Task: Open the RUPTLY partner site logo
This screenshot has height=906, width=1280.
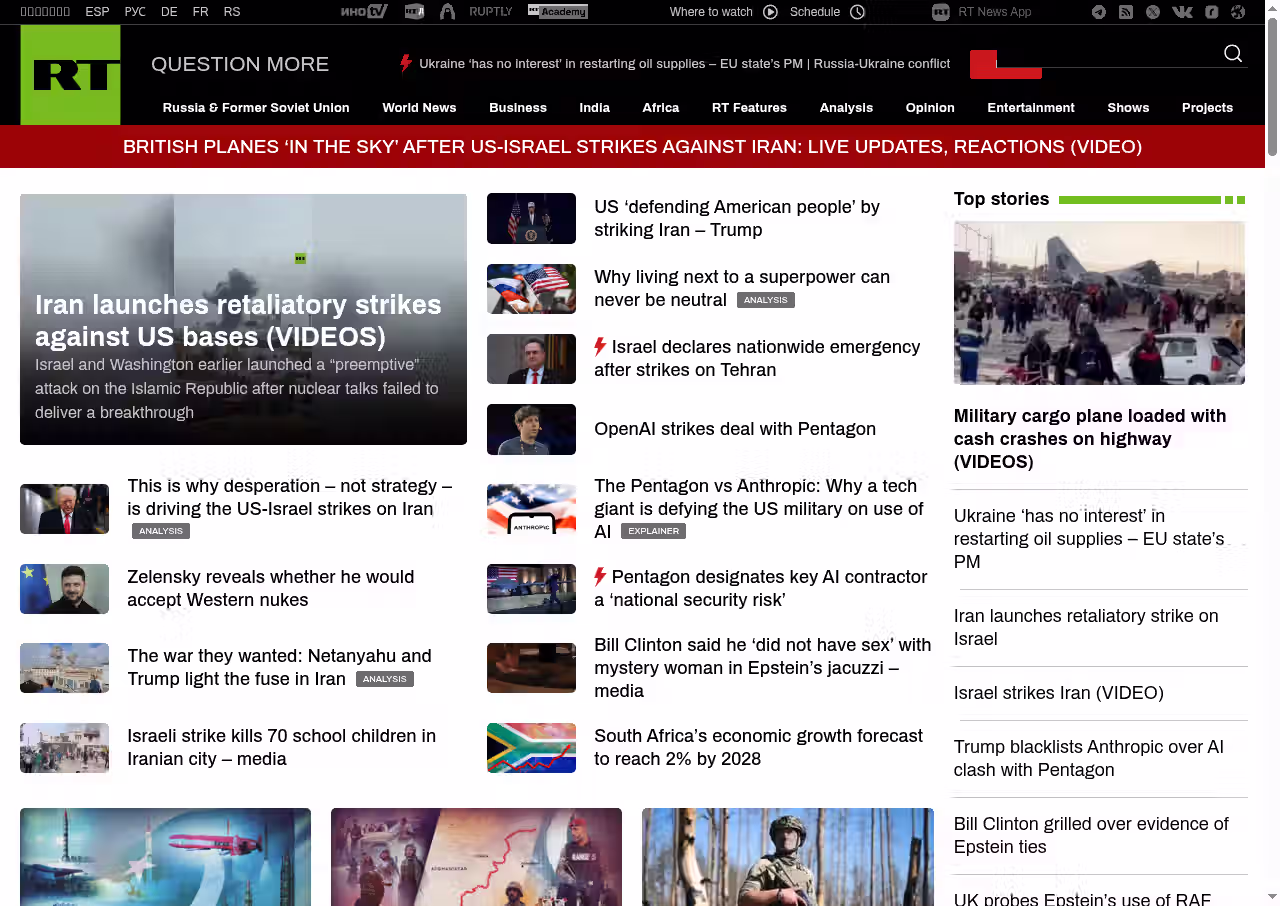Action: tap(490, 12)
